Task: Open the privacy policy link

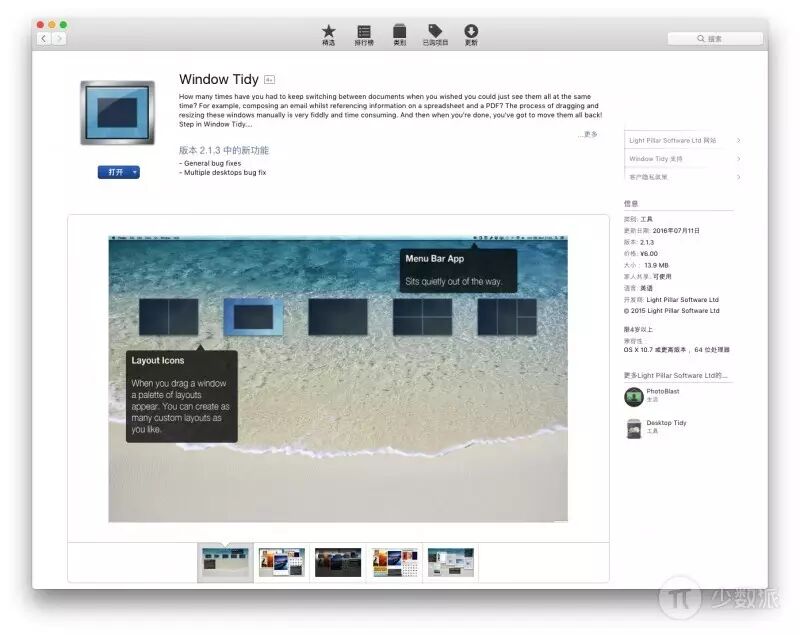Action: pos(648,177)
